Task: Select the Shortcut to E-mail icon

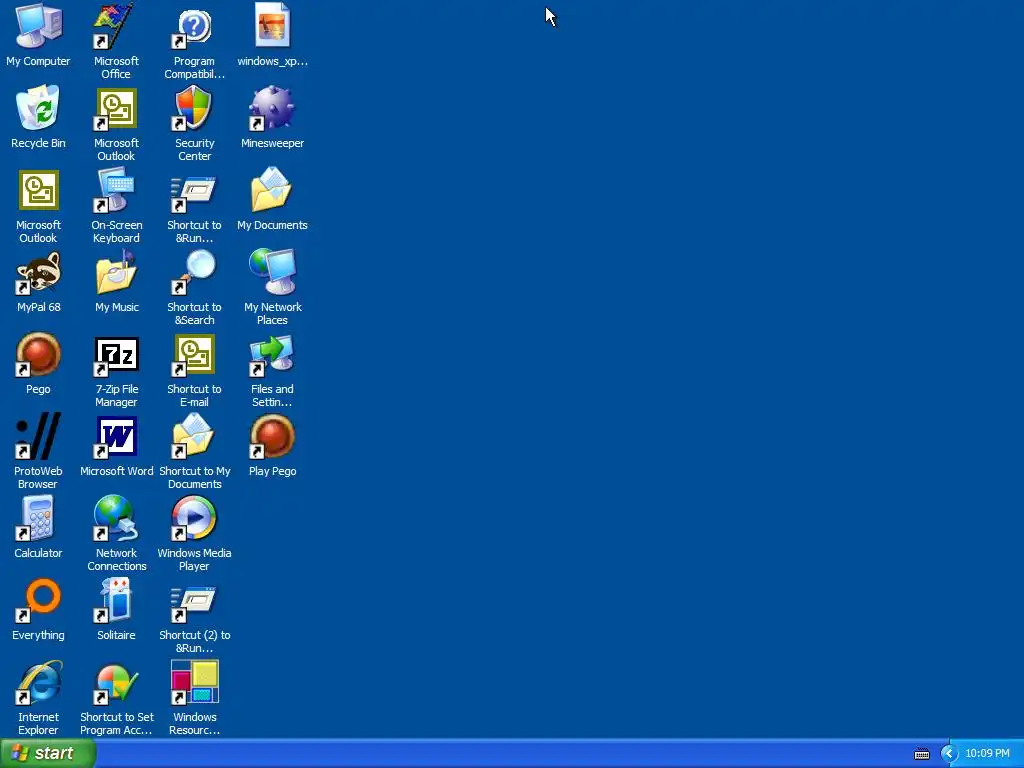Action: pyautogui.click(x=194, y=355)
